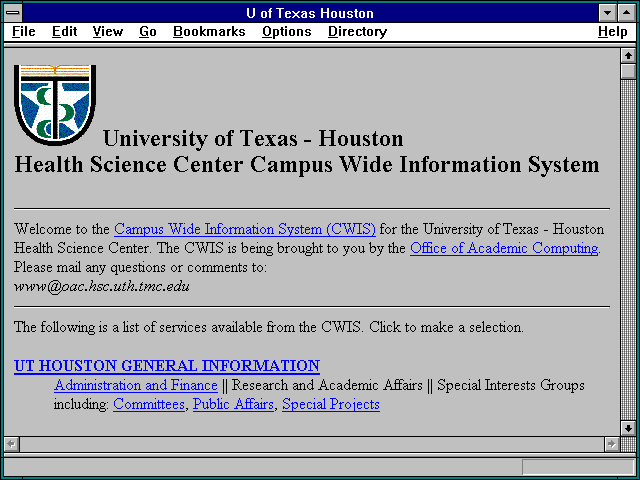This screenshot has width=640, height=480.
Task: Go to Administration and Finance link
Action: pyautogui.click(x=136, y=385)
